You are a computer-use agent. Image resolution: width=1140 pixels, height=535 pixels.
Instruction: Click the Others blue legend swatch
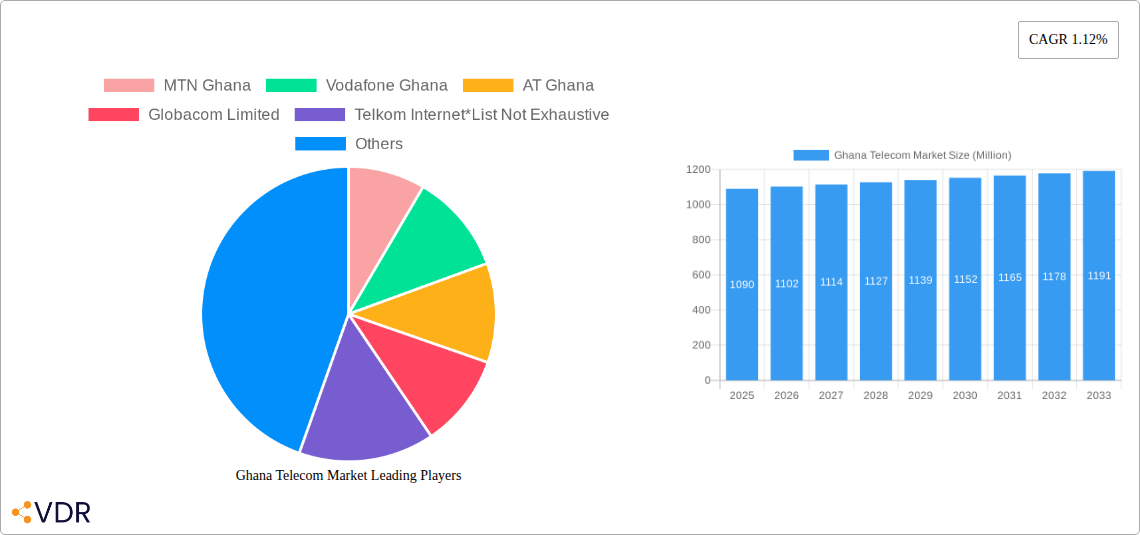click(320, 144)
